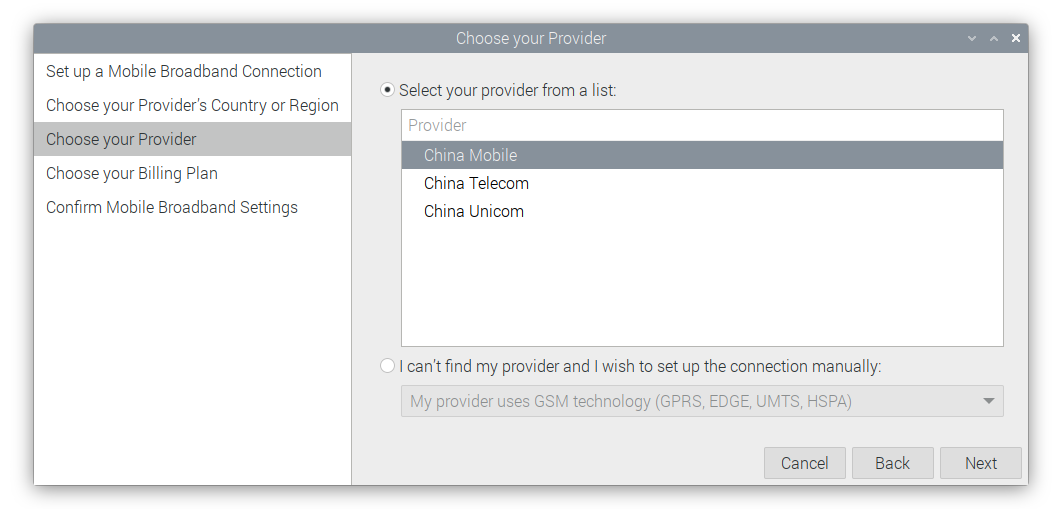The height and width of the screenshot is (509, 1054).
Task: Cancel the mobile broadband setup
Action: pyautogui.click(x=804, y=463)
